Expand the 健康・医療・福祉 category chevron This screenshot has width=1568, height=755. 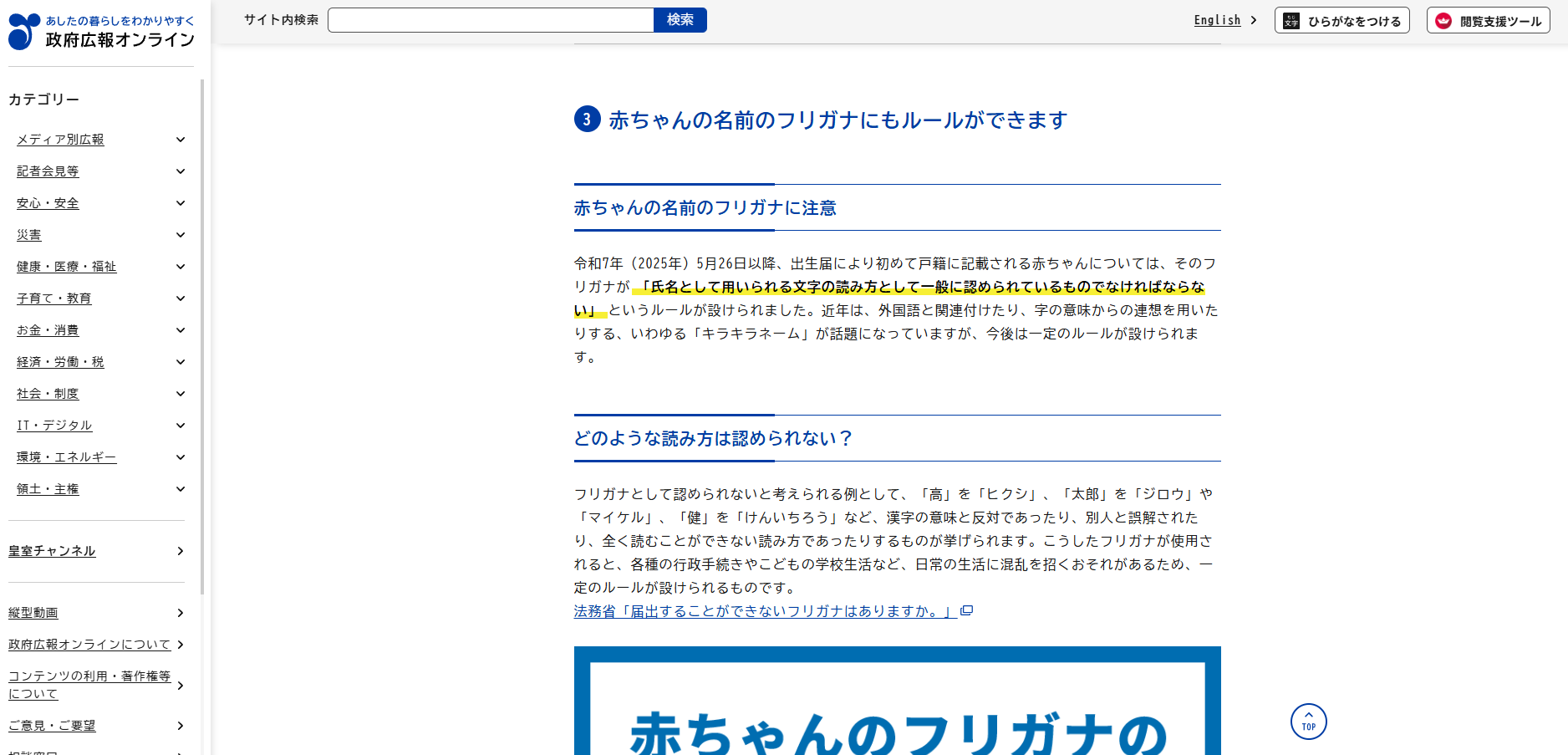pos(181,267)
